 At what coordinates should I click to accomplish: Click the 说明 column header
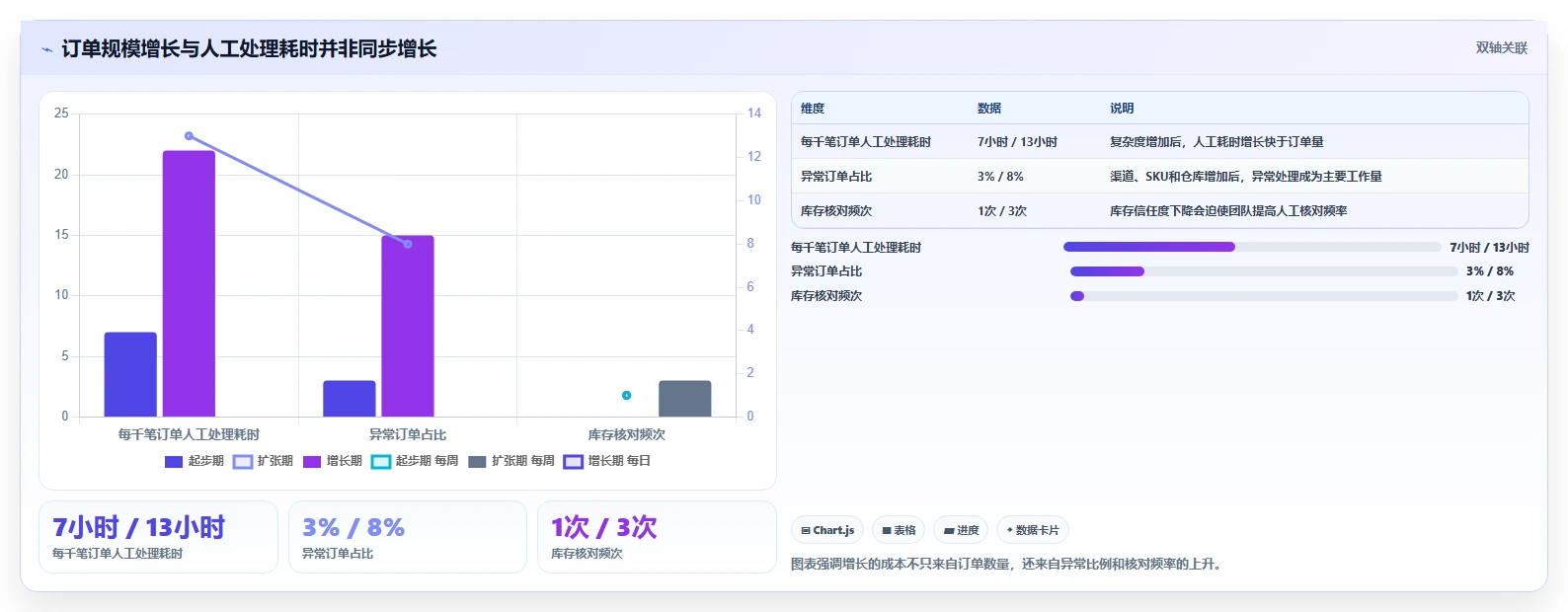pos(1122,109)
